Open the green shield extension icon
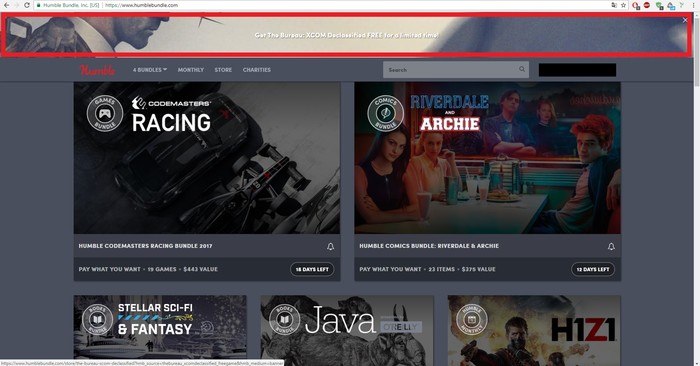Viewport: 700px width, 366px height. pos(659,5)
